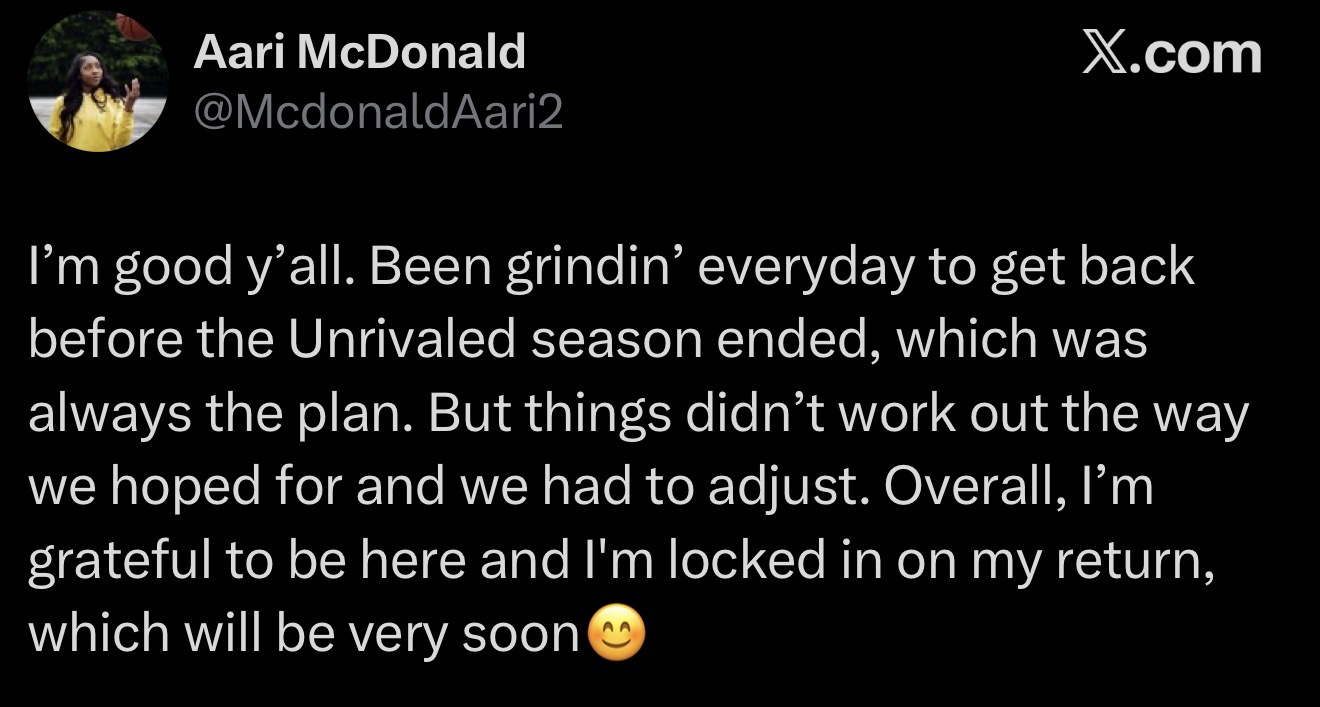Screen dimensions: 1320x707
Task: Open the Aari McDonald display name
Action: click(x=359, y=50)
